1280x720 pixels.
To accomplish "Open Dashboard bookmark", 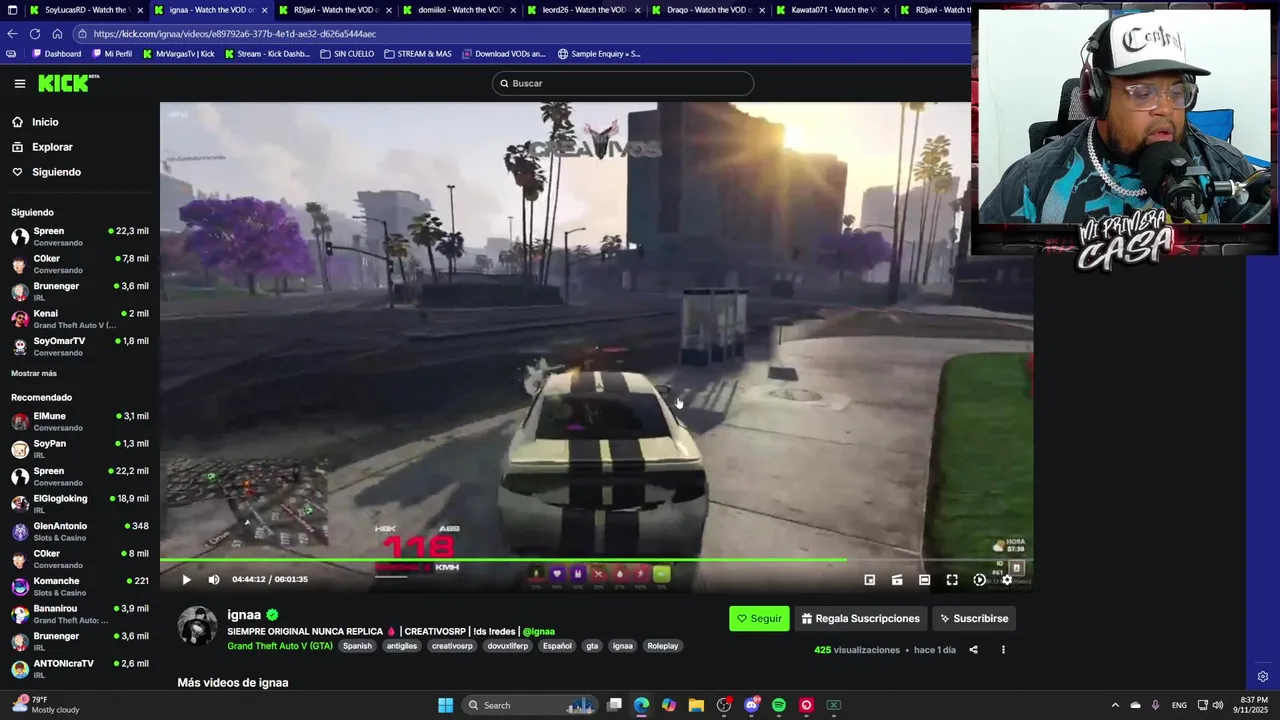I will [57, 54].
